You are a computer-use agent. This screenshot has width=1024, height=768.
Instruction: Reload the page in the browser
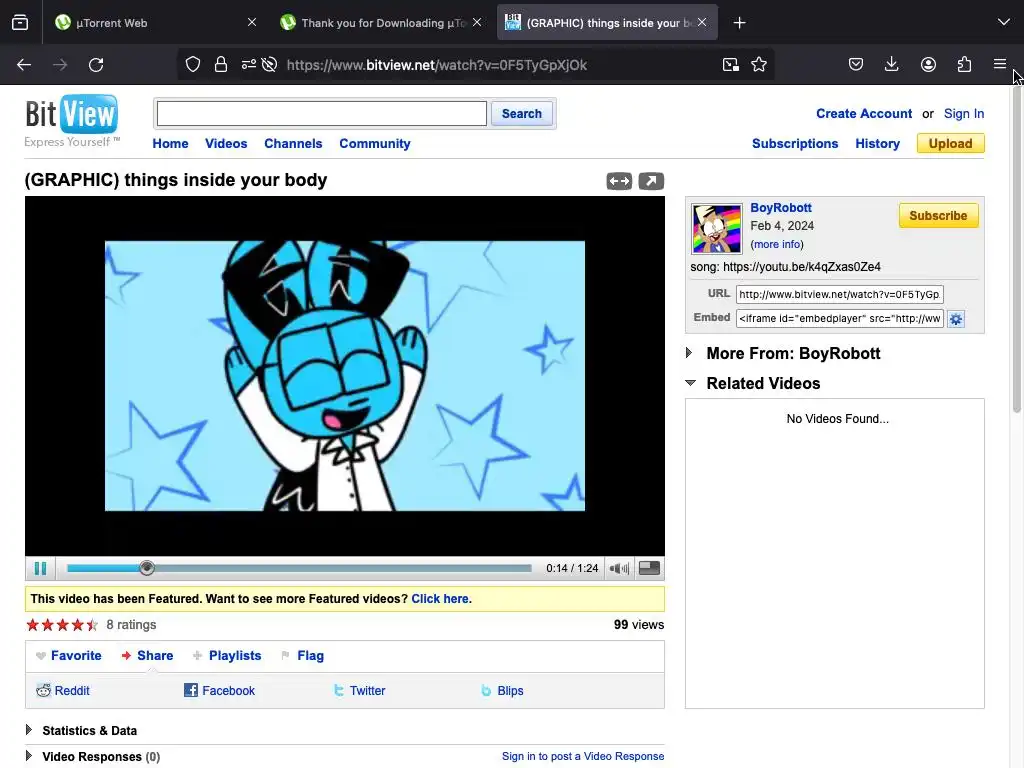pyautogui.click(x=96, y=65)
